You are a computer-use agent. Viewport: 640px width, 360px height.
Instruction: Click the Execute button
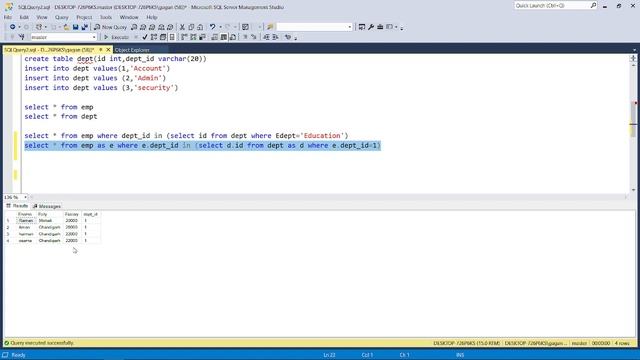[117, 37]
